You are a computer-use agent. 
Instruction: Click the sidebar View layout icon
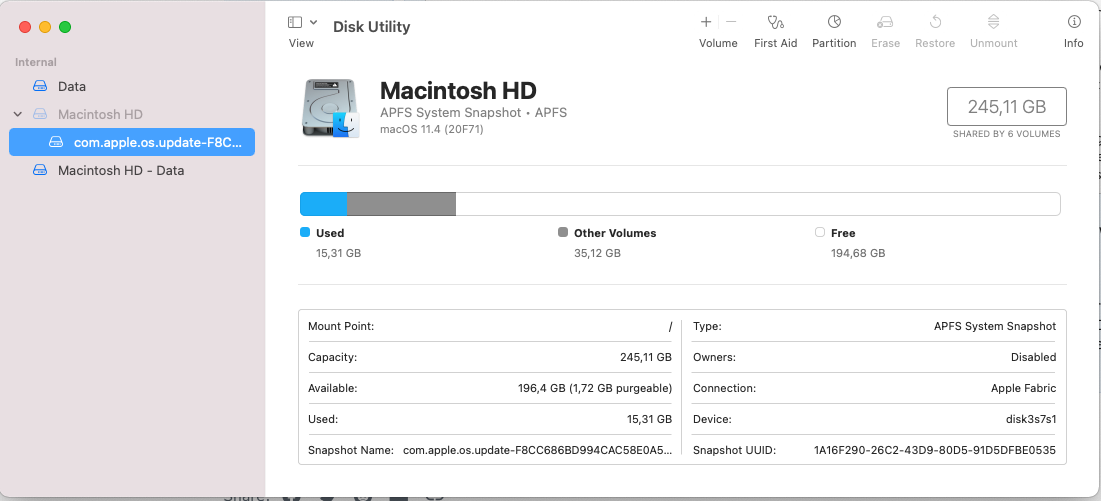(295, 22)
